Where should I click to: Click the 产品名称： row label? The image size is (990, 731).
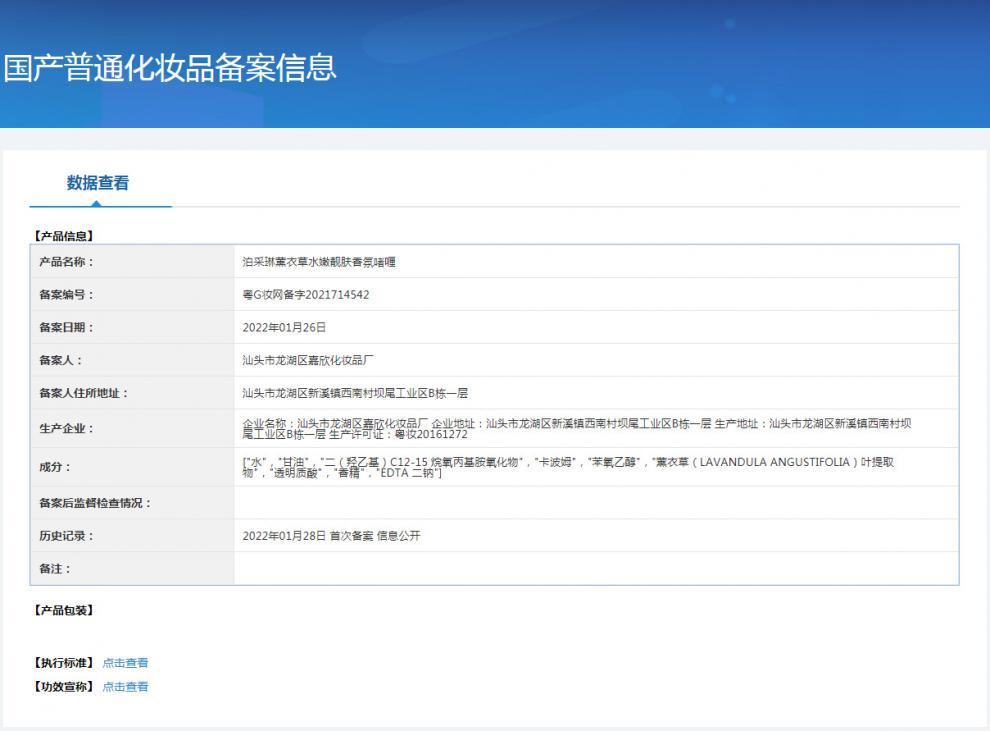pos(66,262)
